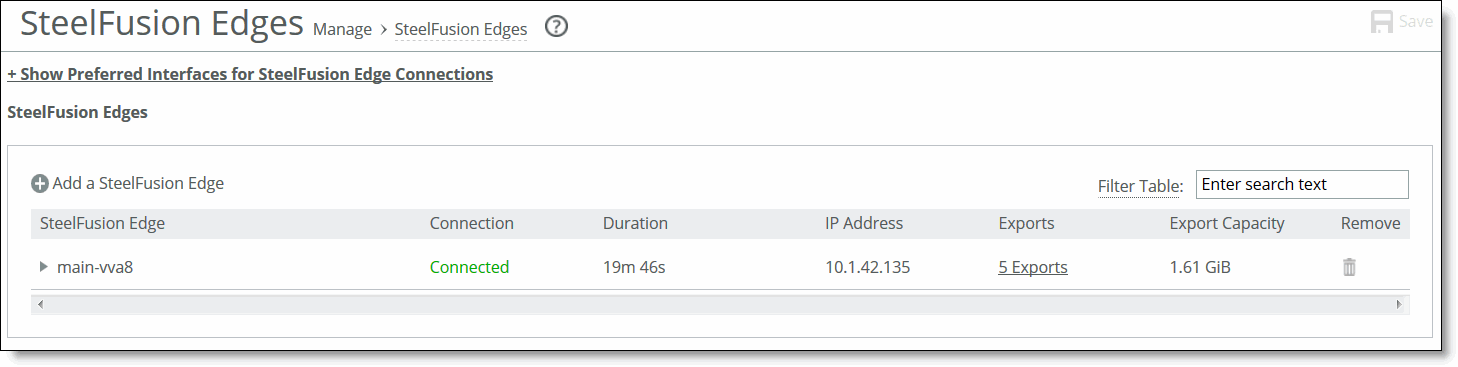Open the SteelFusion Edges breadcrumb link
Screen dimensions: 1458x367
pos(461,29)
